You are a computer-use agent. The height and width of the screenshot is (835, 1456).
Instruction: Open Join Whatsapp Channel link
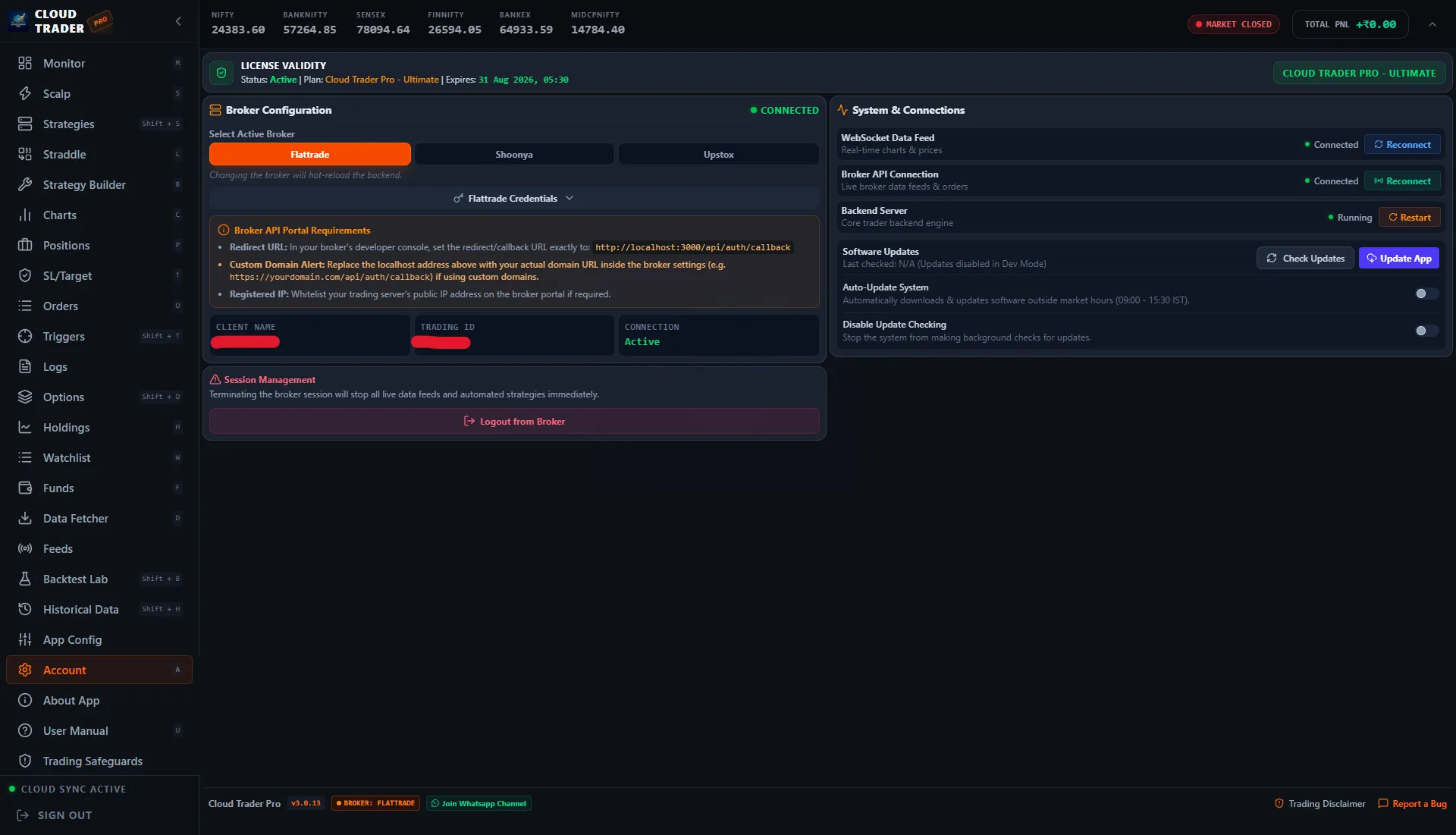coord(479,803)
